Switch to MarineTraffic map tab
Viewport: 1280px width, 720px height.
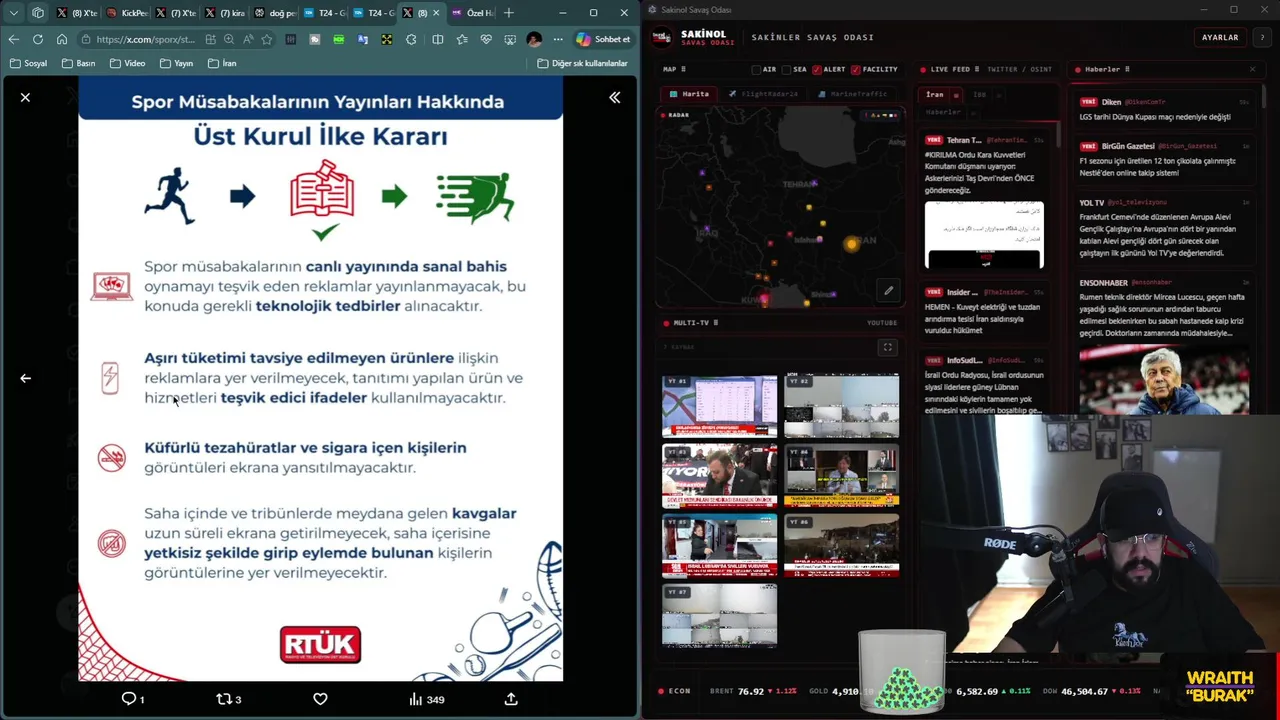click(852, 94)
